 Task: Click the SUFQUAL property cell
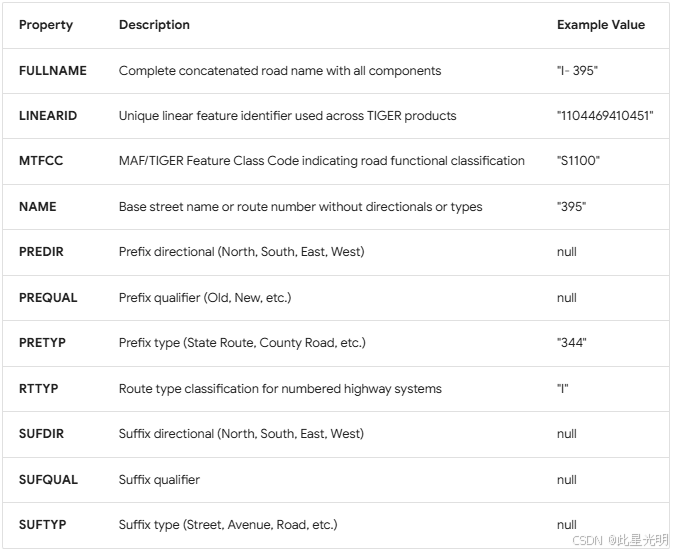click(x=48, y=480)
